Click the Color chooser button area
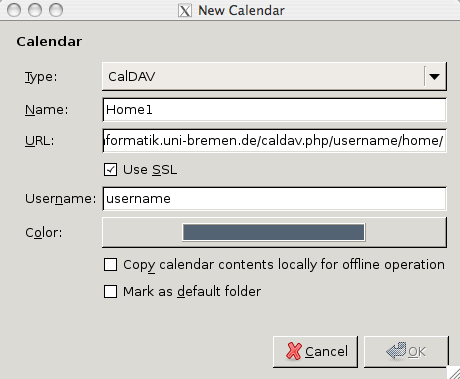The height and width of the screenshot is (379, 460). pos(274,232)
